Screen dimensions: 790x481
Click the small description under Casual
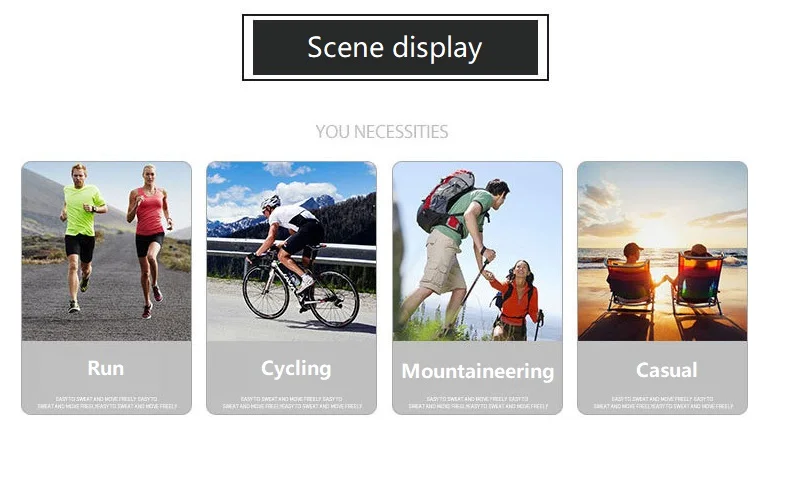coord(664,402)
